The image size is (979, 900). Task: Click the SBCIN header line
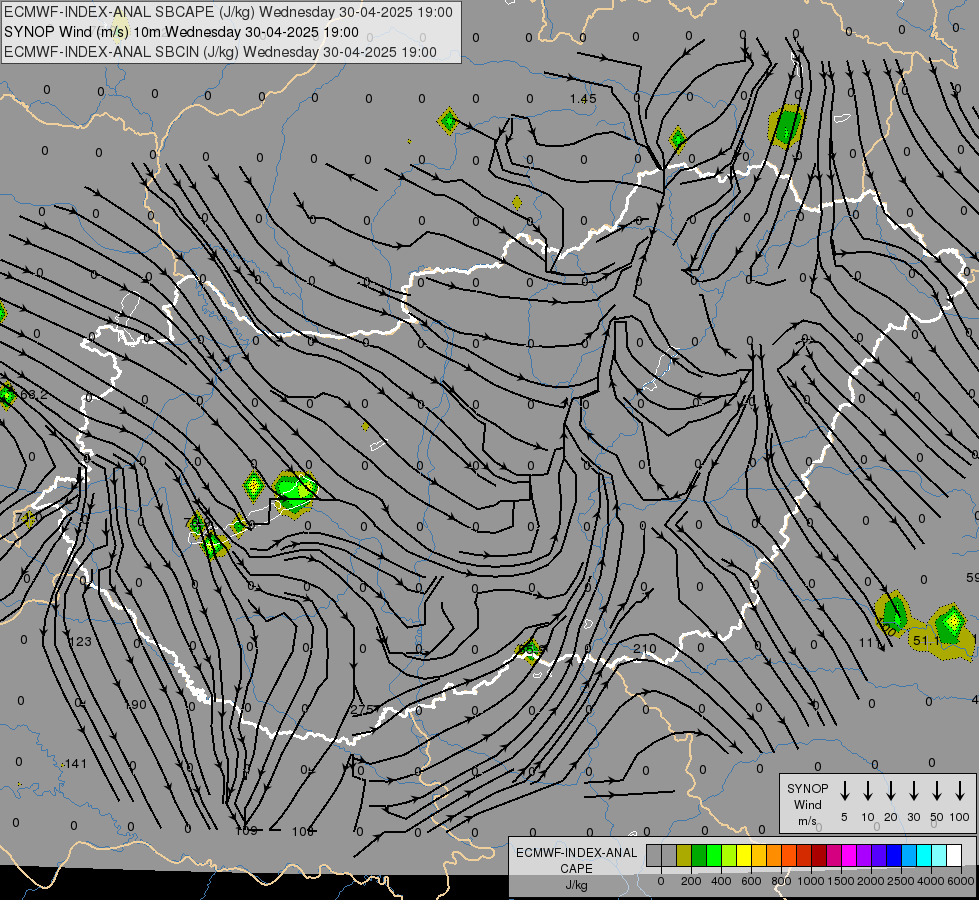click(x=220, y=52)
